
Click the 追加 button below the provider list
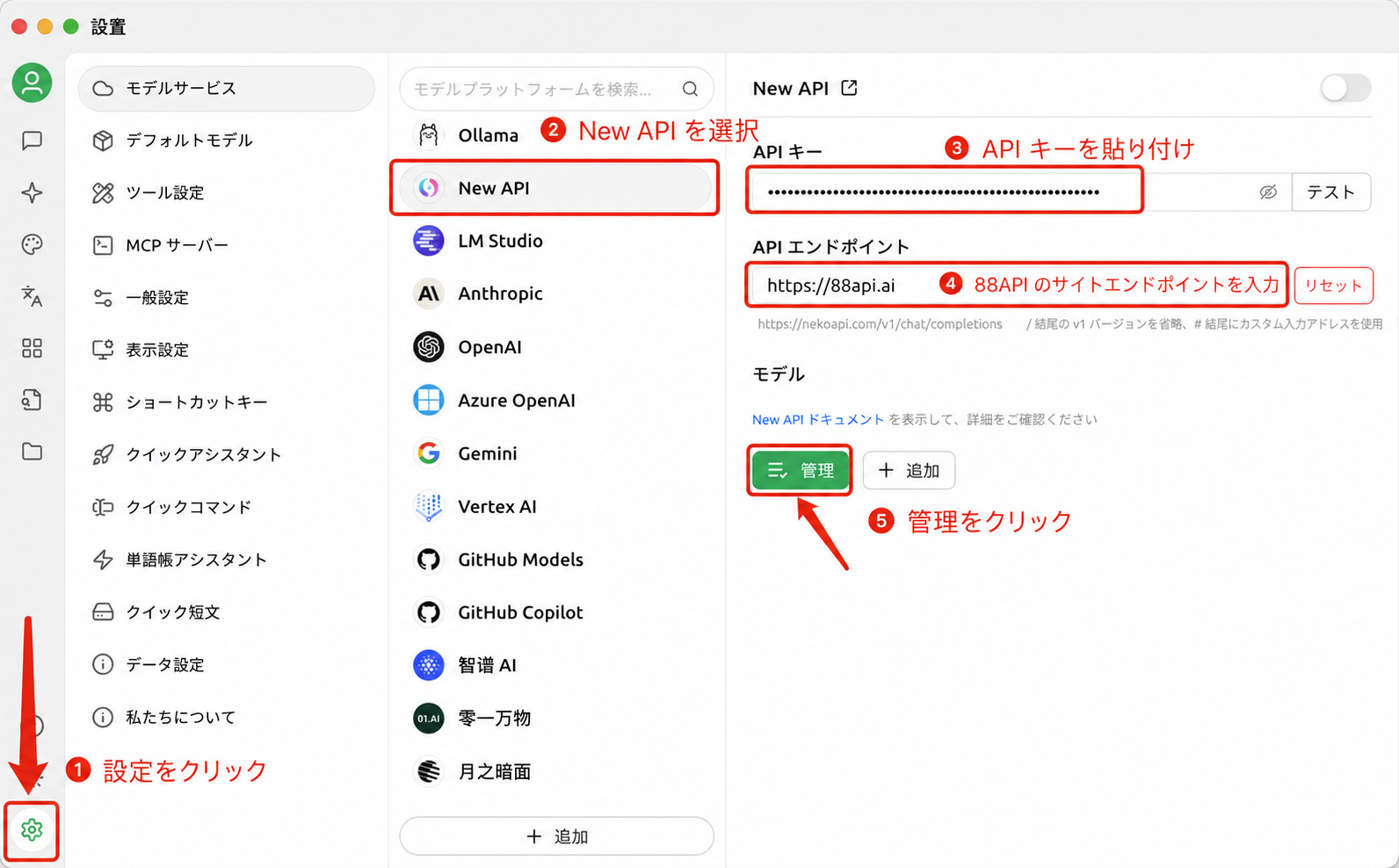pos(556,836)
